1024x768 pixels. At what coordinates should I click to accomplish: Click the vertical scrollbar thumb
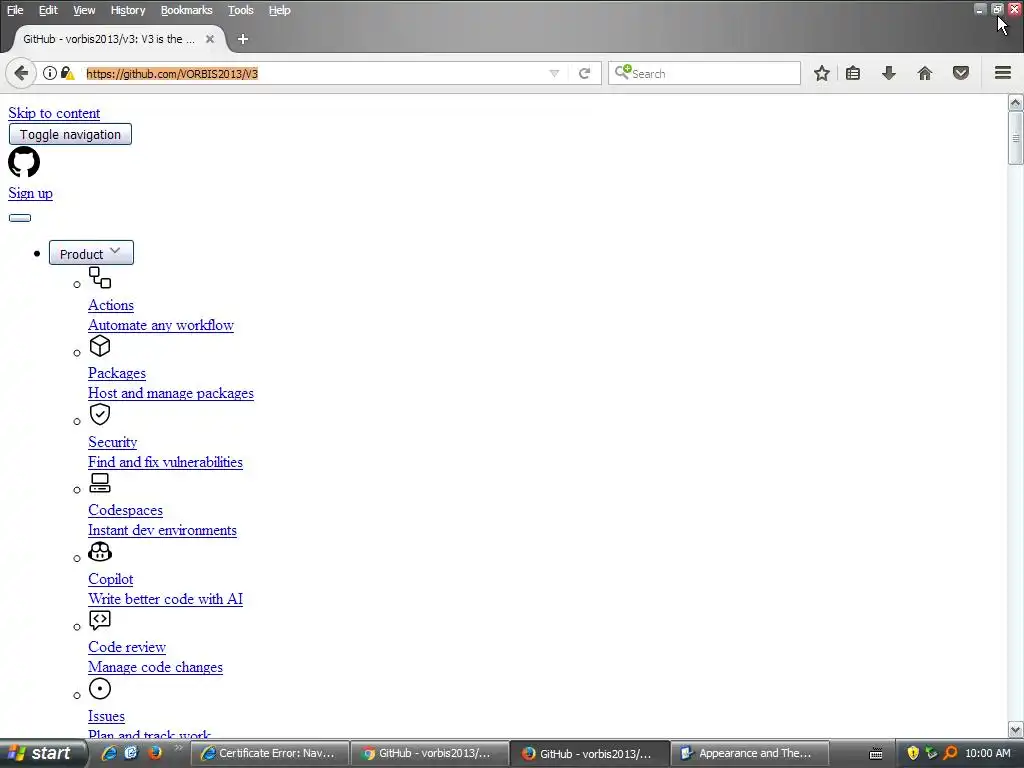(1015, 138)
